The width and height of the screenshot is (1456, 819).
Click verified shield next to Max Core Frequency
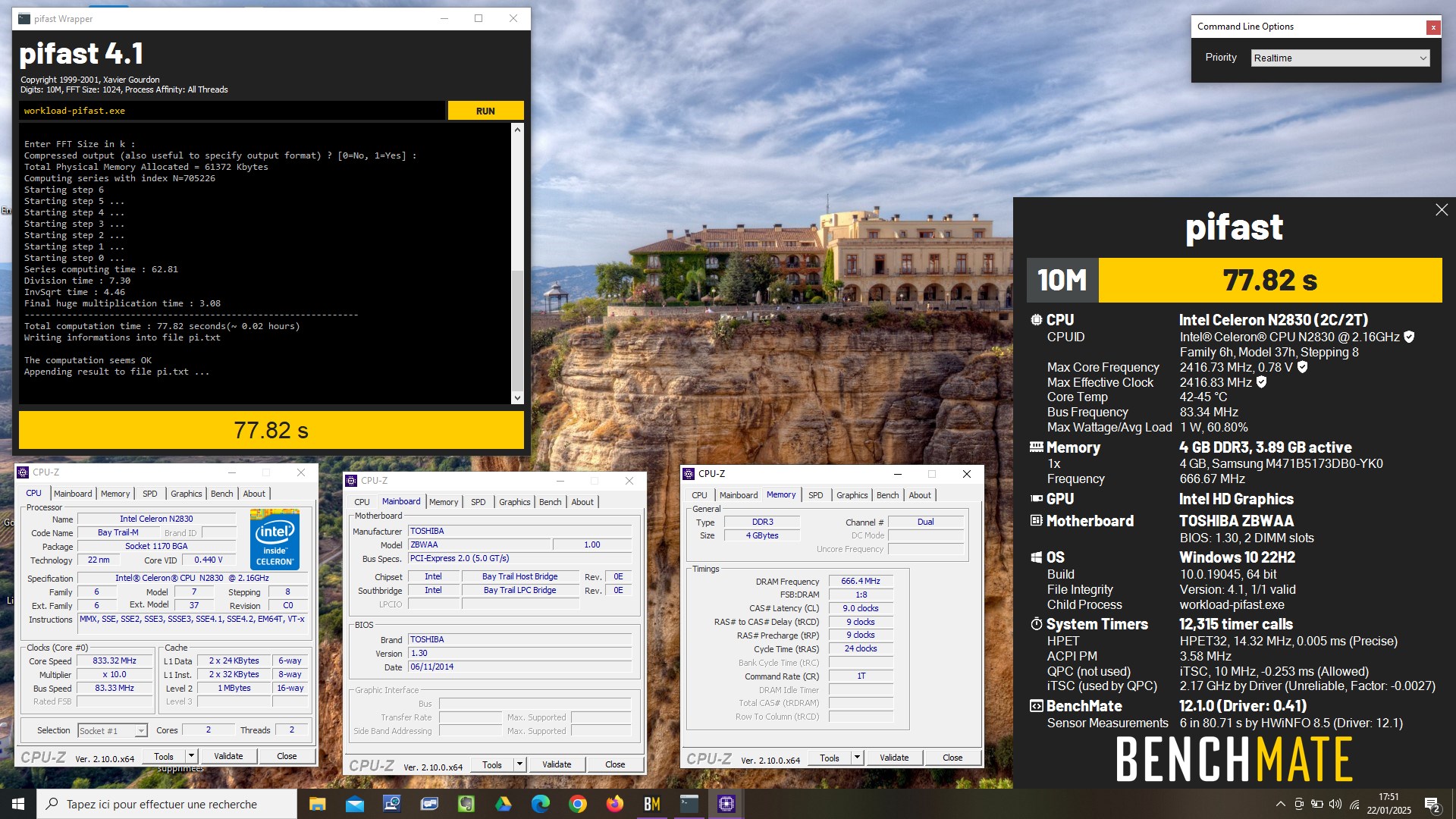1302,367
